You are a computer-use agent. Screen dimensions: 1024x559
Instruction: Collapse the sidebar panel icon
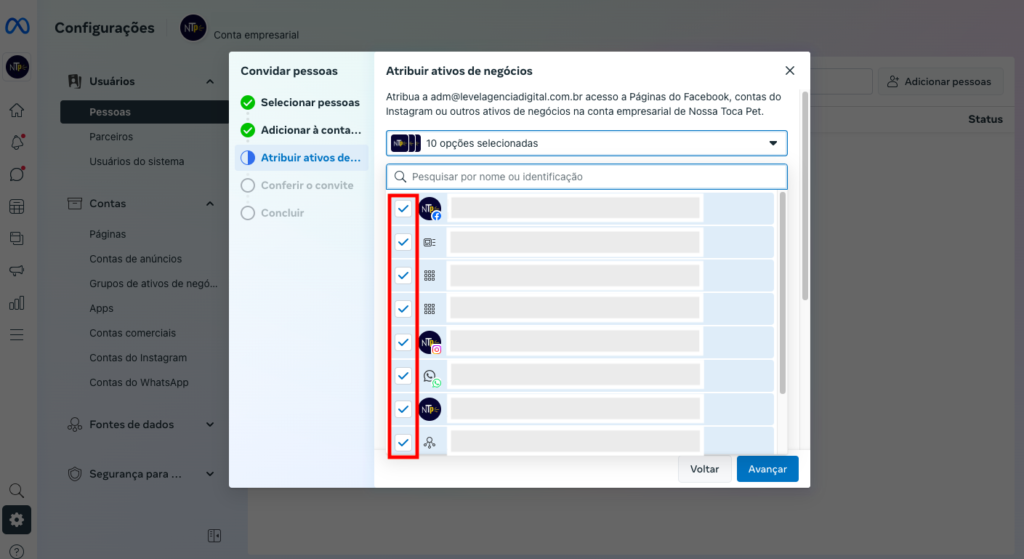click(x=214, y=535)
